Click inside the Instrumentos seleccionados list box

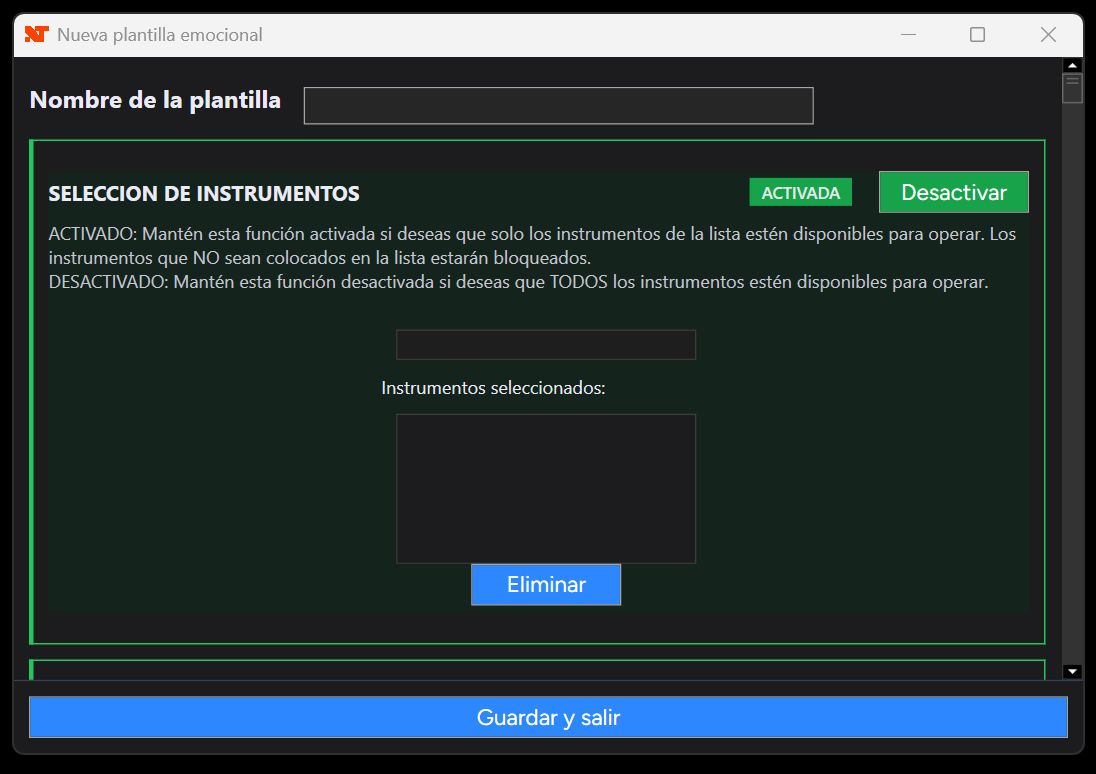click(546, 489)
